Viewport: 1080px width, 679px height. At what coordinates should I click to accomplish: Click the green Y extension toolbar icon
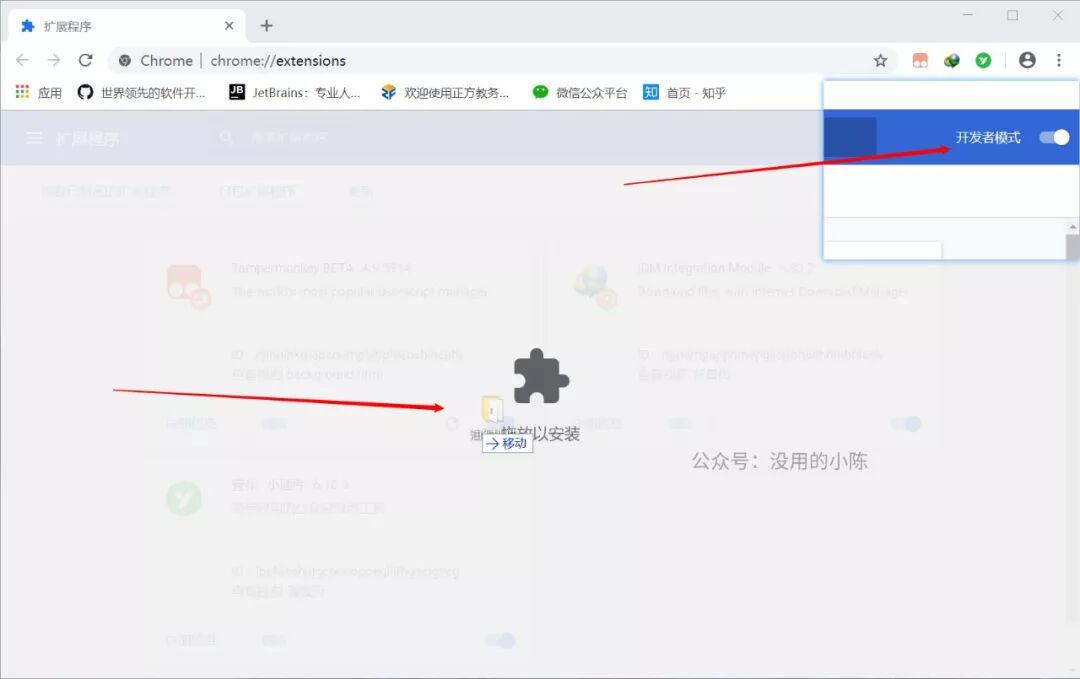click(x=984, y=61)
